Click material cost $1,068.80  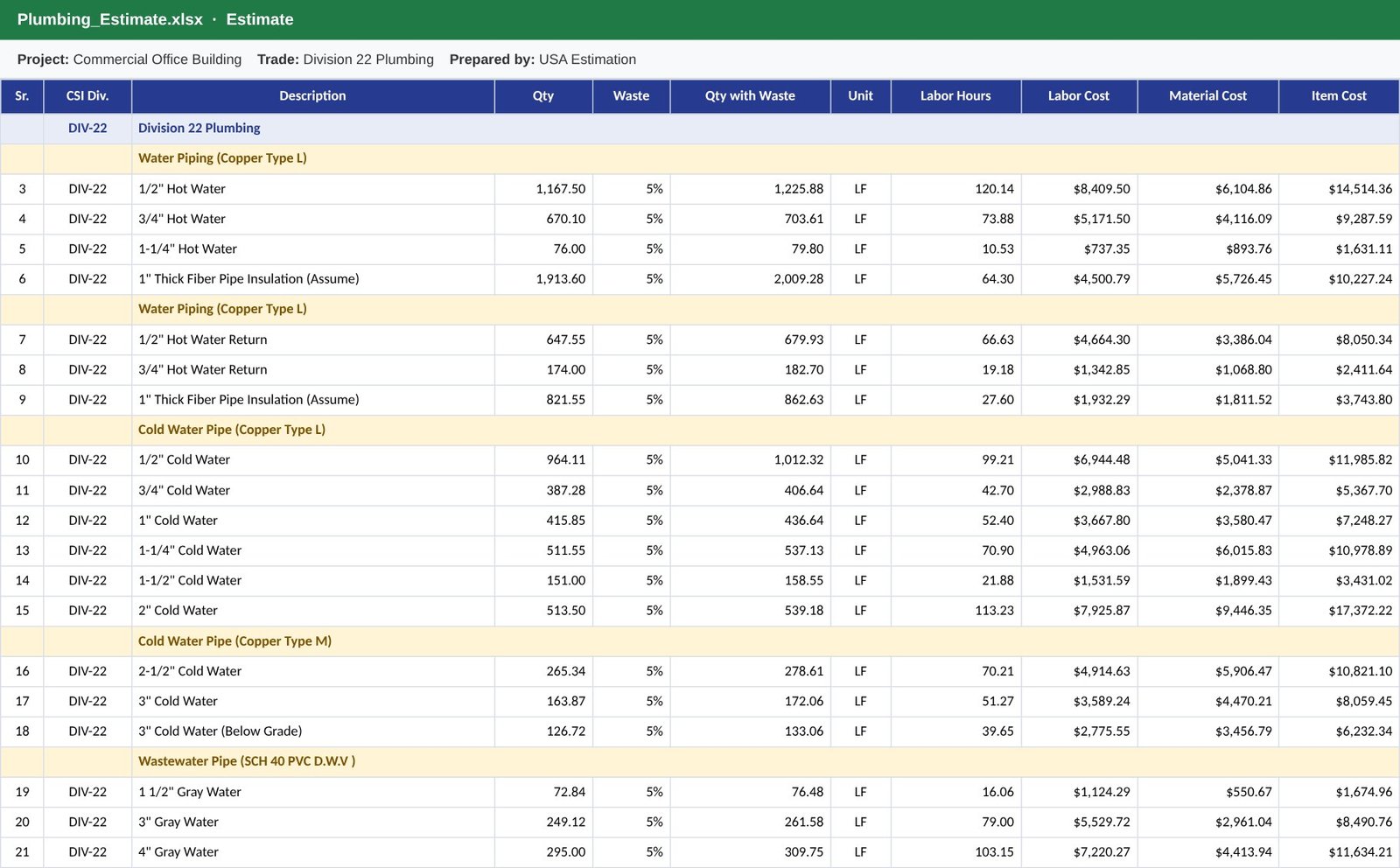pyautogui.click(x=1207, y=370)
